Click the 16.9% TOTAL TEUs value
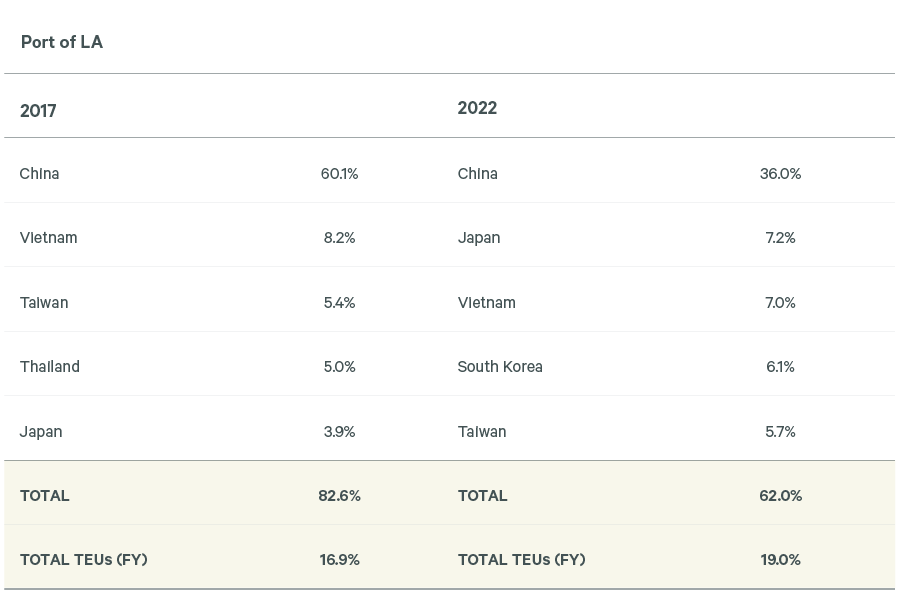 coord(339,560)
